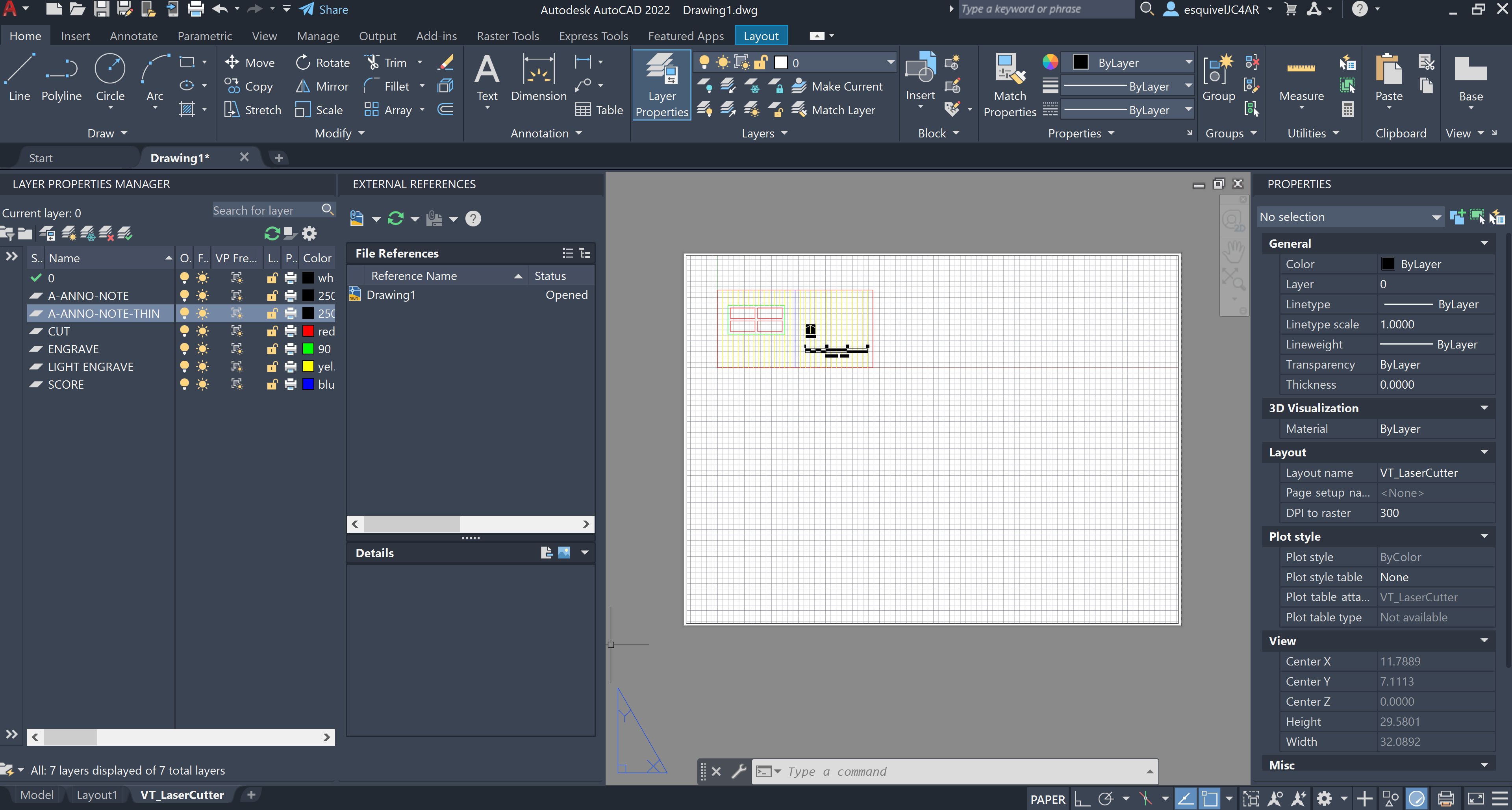Expand the Draw panel
1512x810 pixels.
pos(107,133)
